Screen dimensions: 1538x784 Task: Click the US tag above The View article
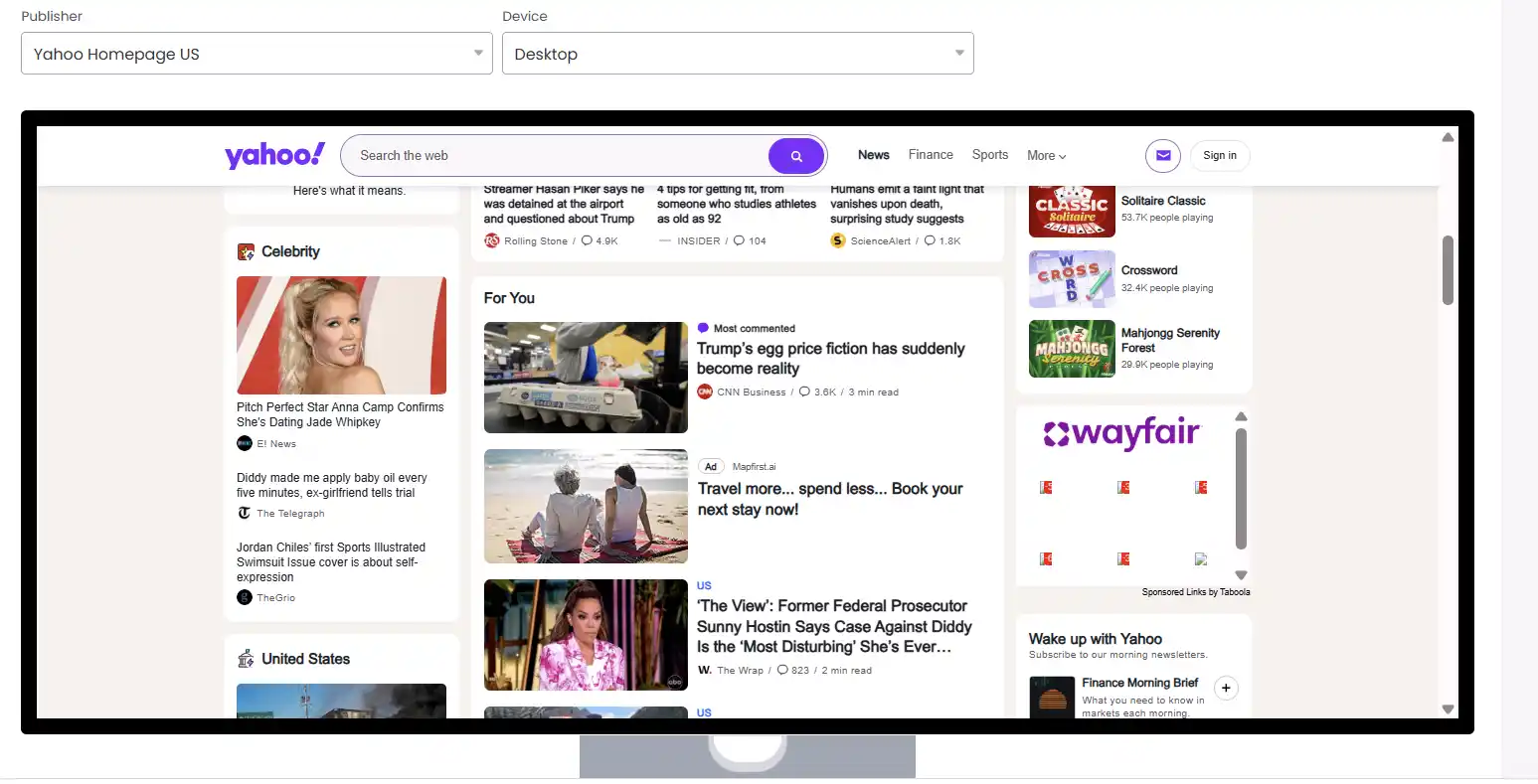pos(704,585)
